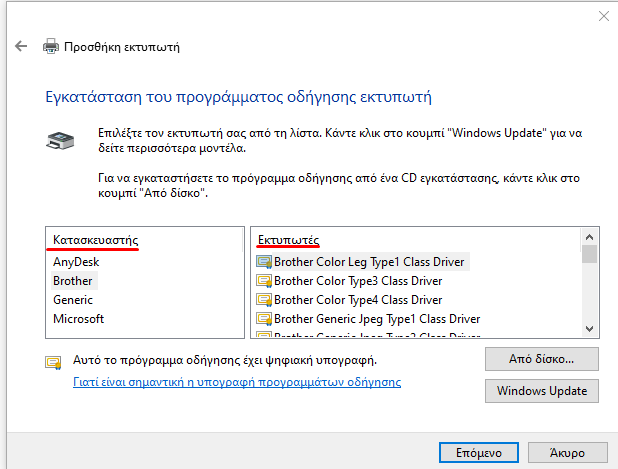618x469 pixels.
Task: Click the Windows Update button
Action: (x=542, y=391)
